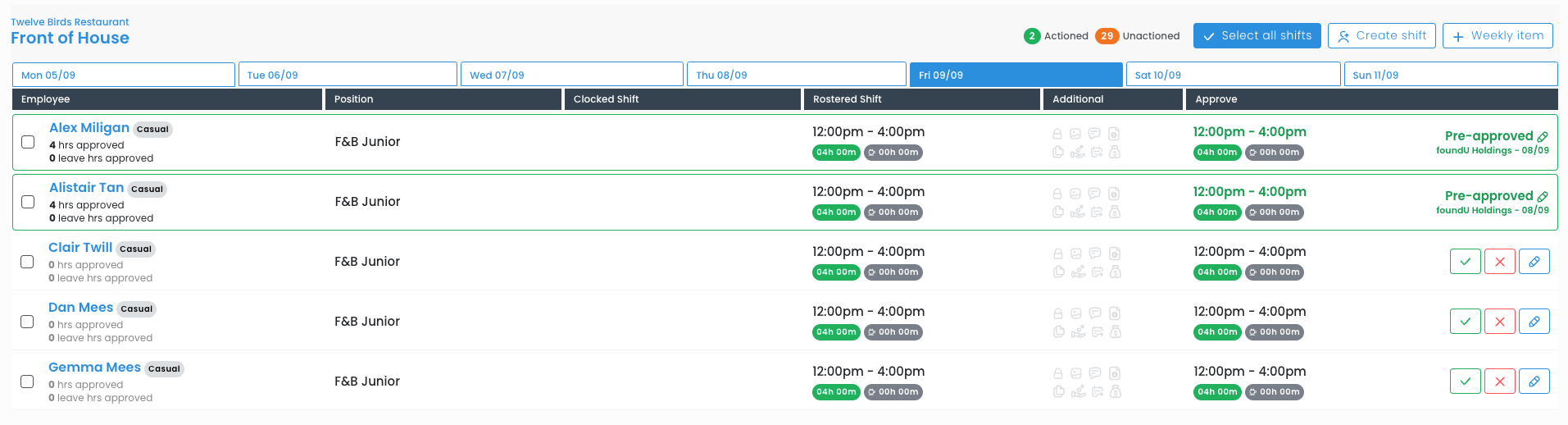Edit Gemma Mees' shift using the blue pencil
1568x425 pixels.
[x=1534, y=382]
